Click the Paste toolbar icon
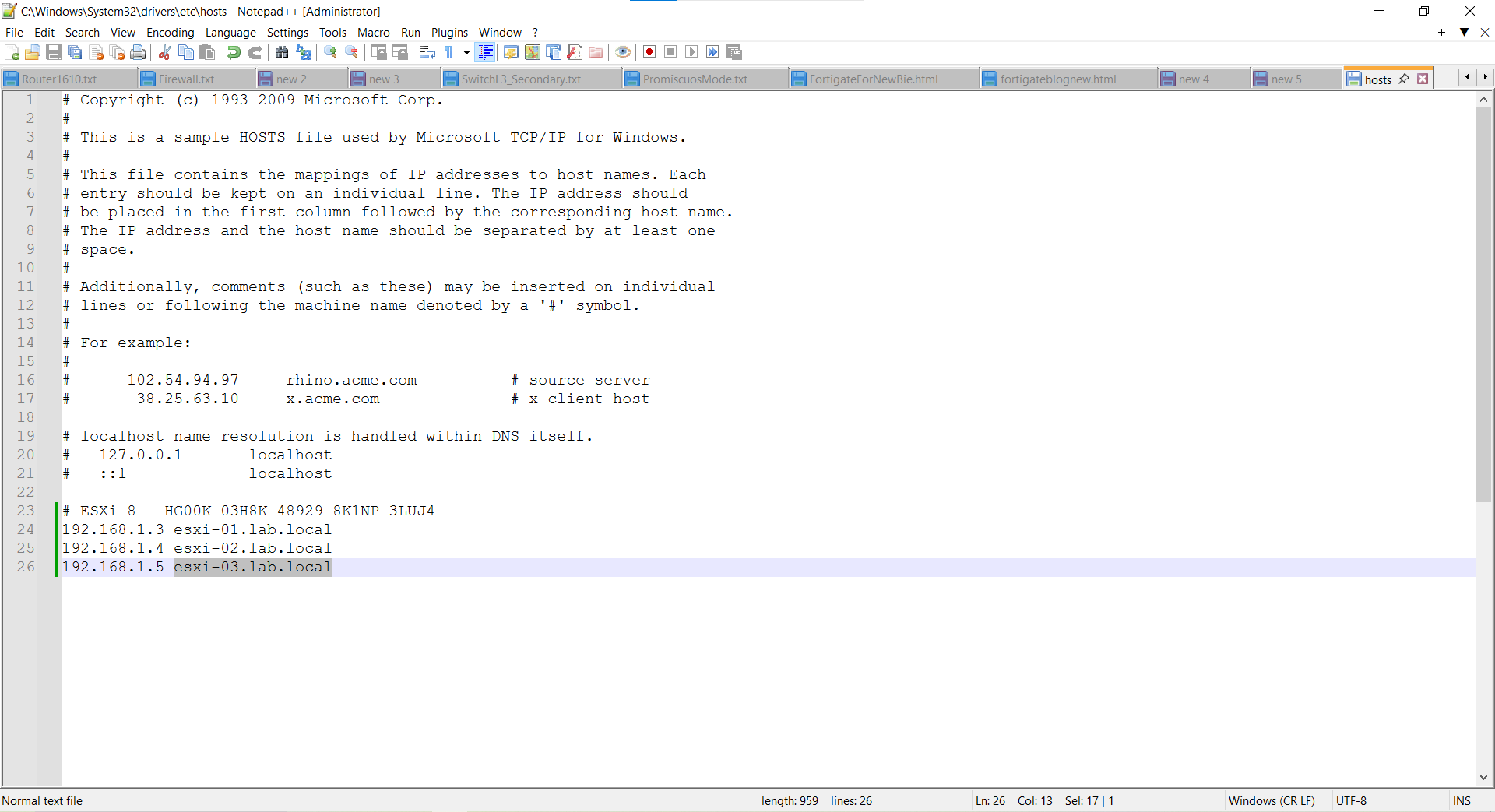1495x812 pixels. coord(206,52)
